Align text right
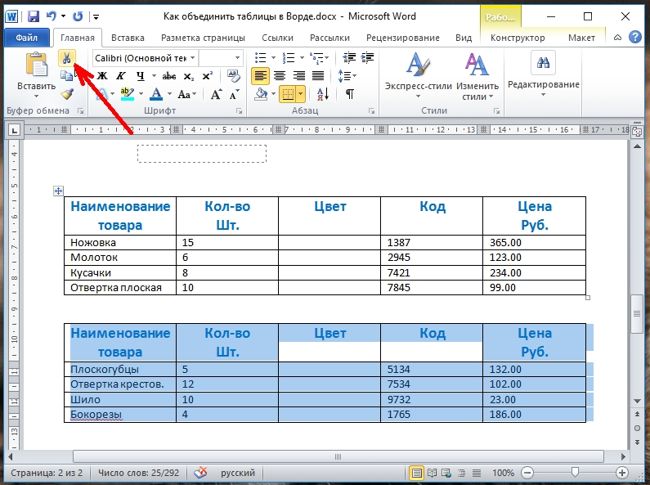The height and width of the screenshot is (485, 650). pos(299,76)
